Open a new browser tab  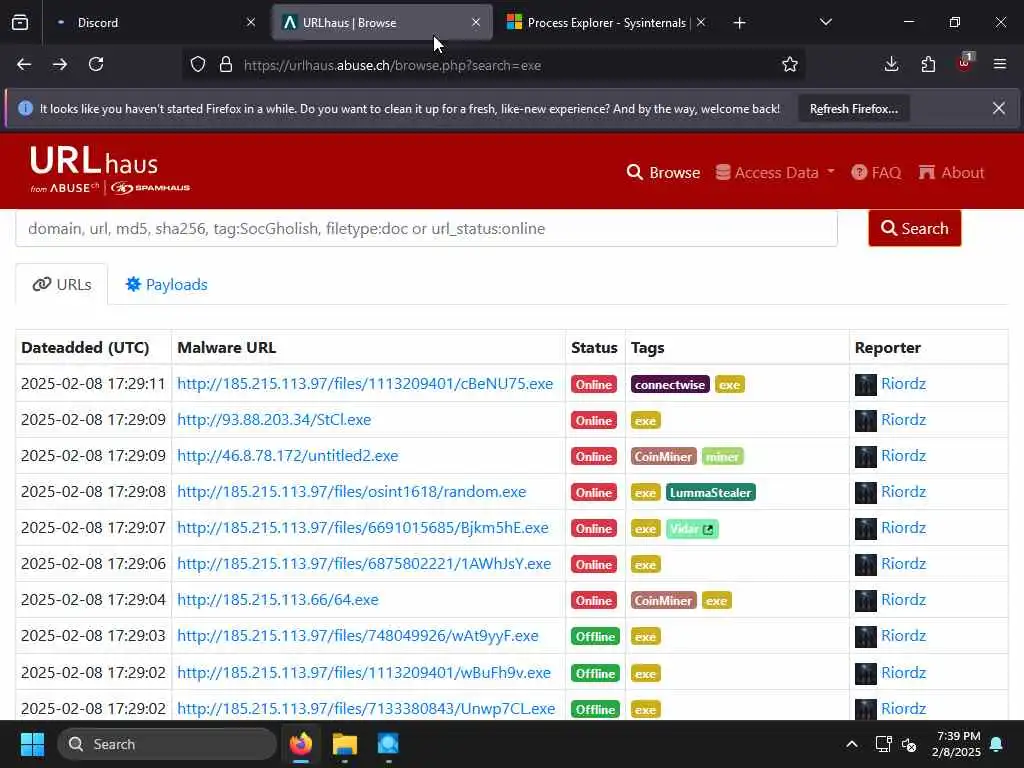coord(739,23)
